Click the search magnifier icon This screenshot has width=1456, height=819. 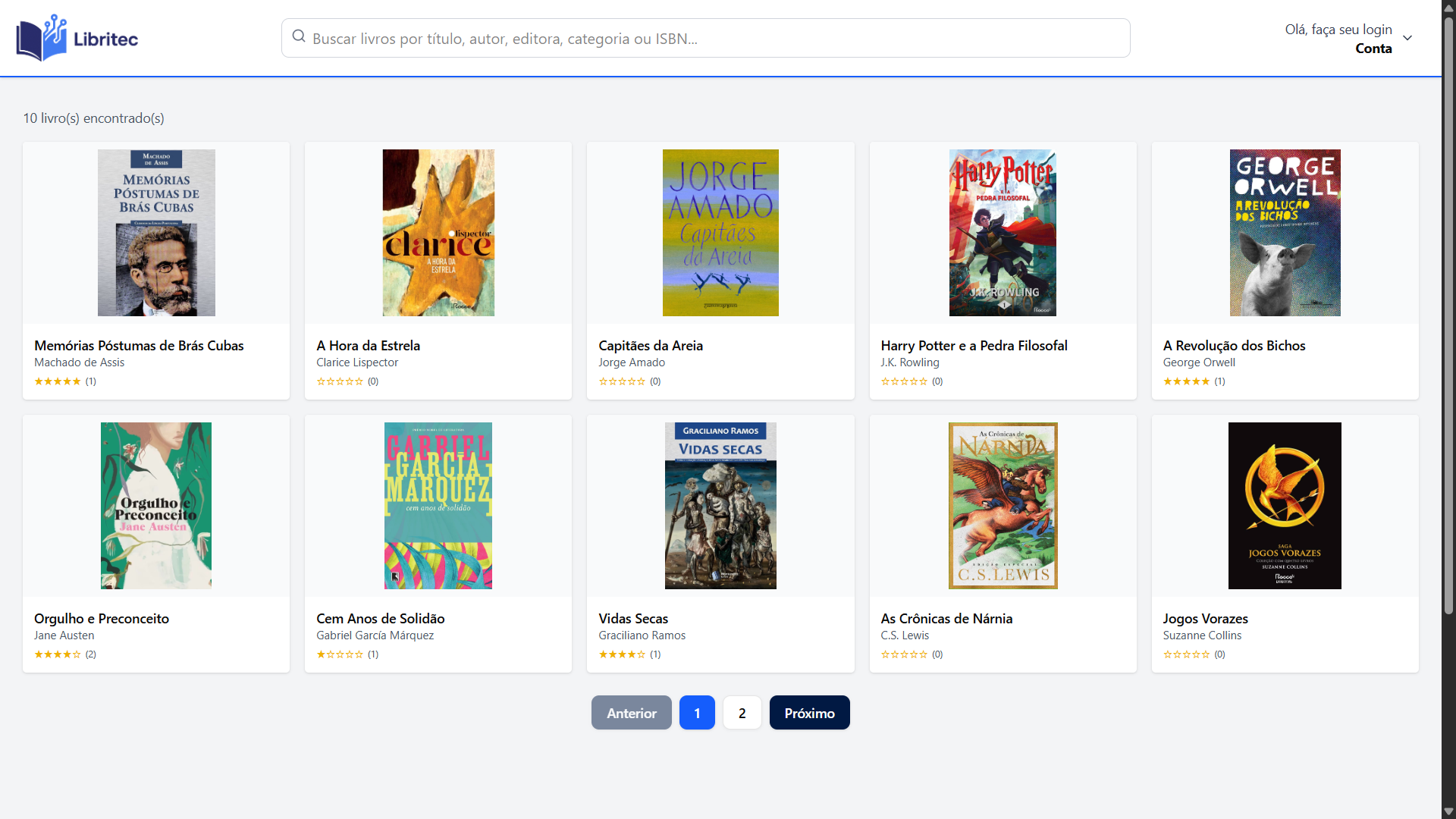coord(299,36)
